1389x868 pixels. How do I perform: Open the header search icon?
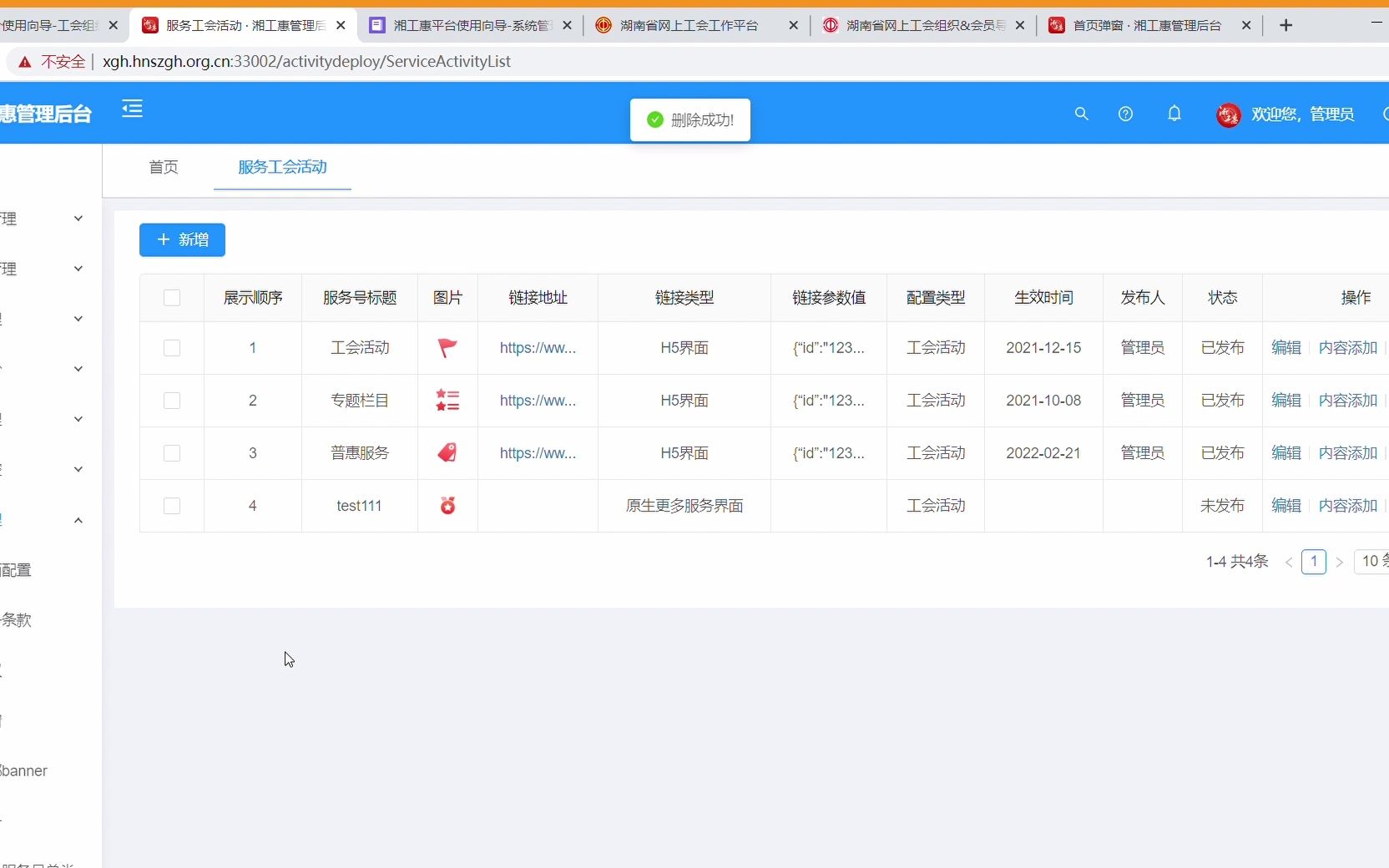coord(1081,114)
